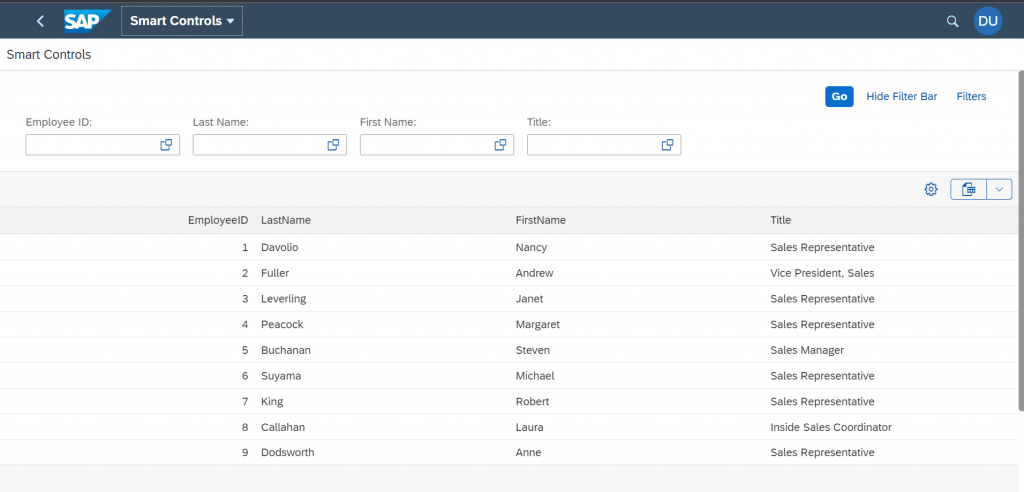Open value help for Last Name

point(334,145)
